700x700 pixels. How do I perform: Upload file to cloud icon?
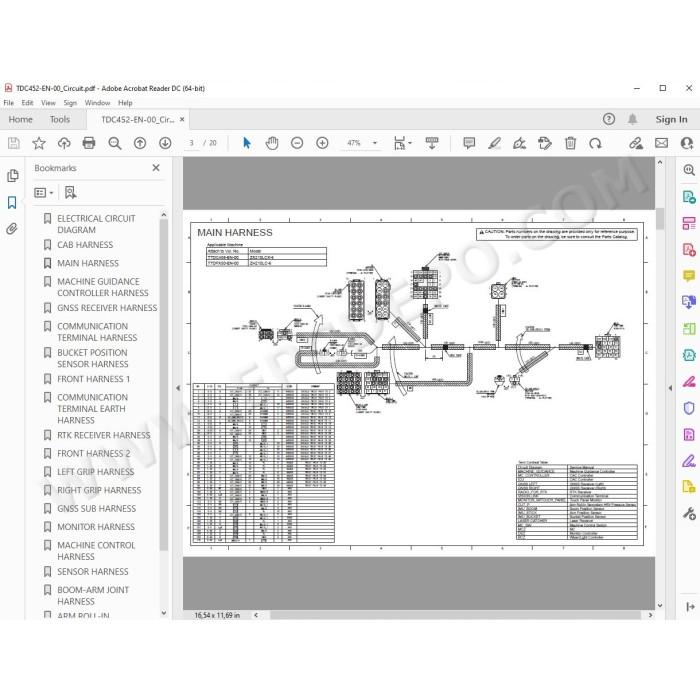point(64,143)
